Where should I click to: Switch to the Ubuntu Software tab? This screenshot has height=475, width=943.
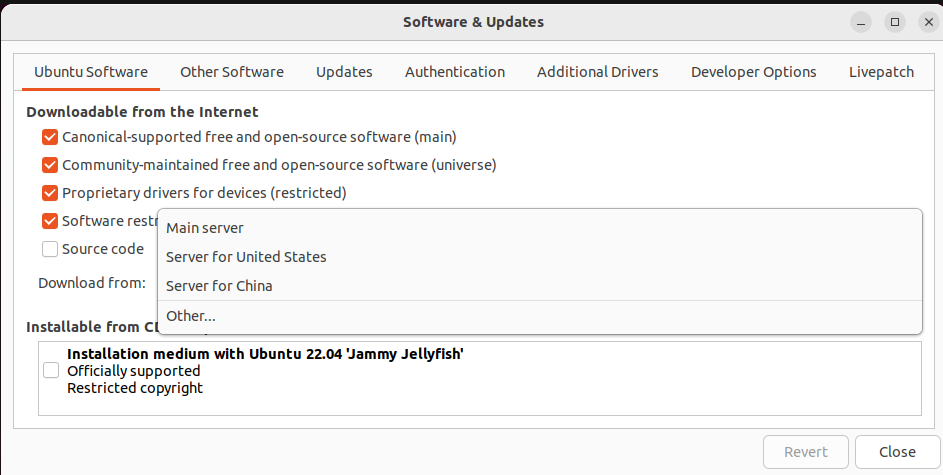click(x=91, y=72)
